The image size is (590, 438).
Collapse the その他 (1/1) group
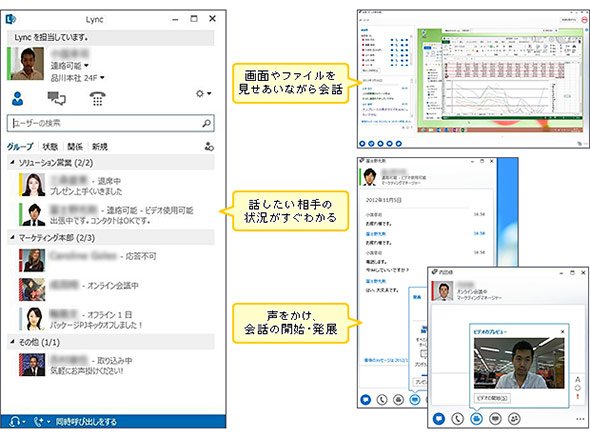point(12,342)
